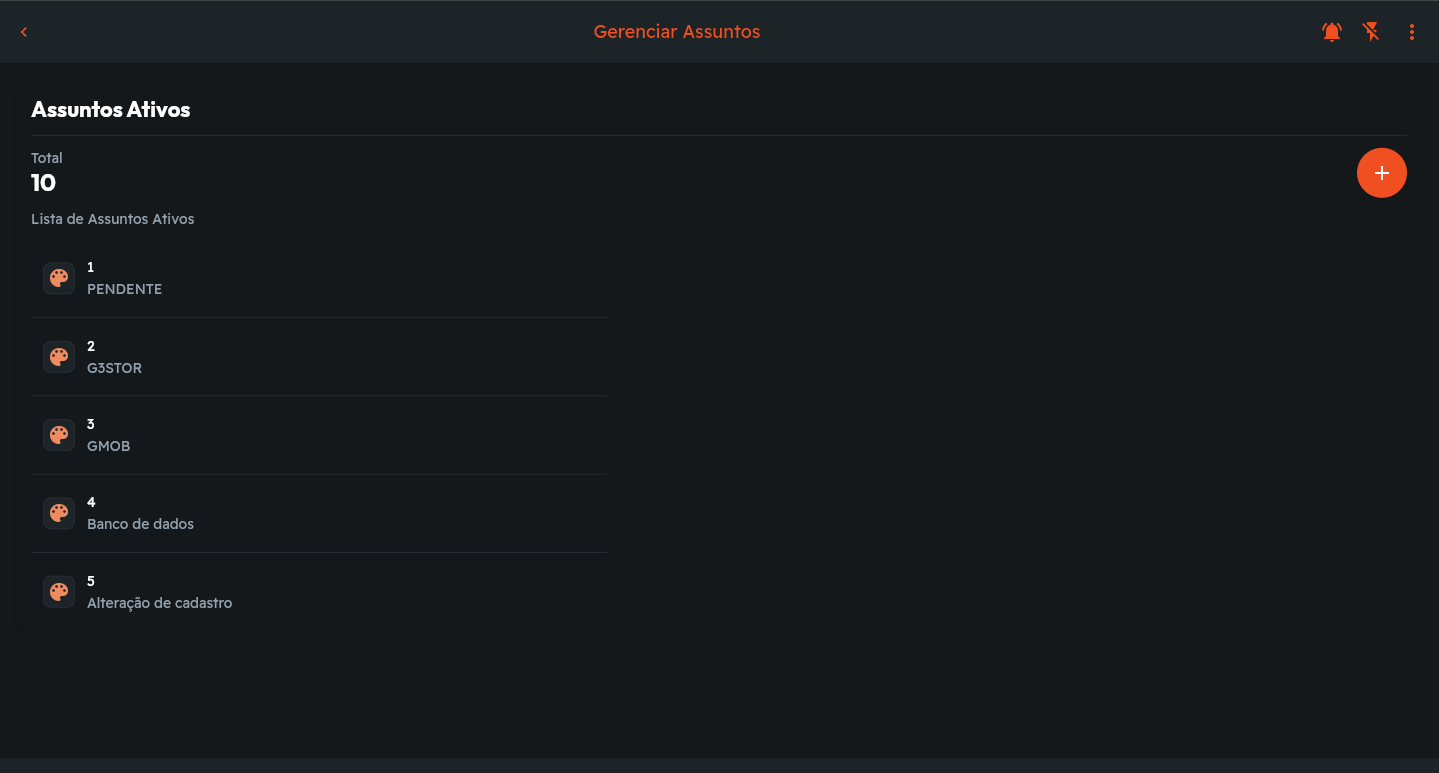Click the palette icon beside PENDENTE
1439x773 pixels.
tap(59, 278)
